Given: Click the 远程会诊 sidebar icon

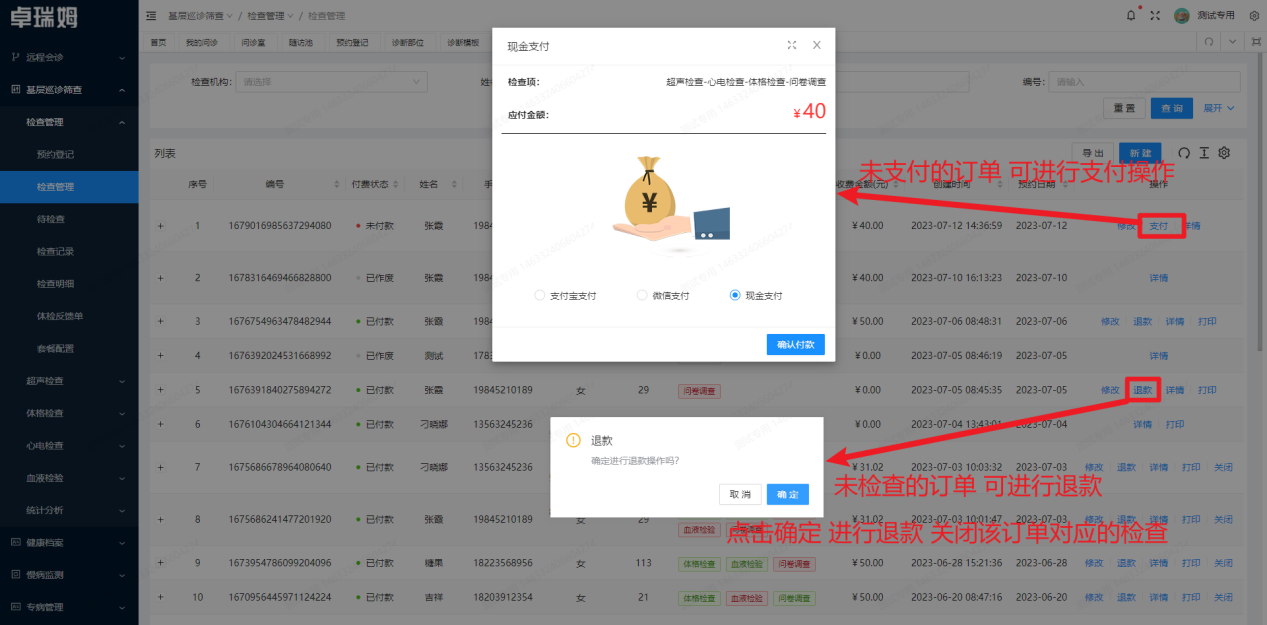Looking at the screenshot, I should click(15, 57).
